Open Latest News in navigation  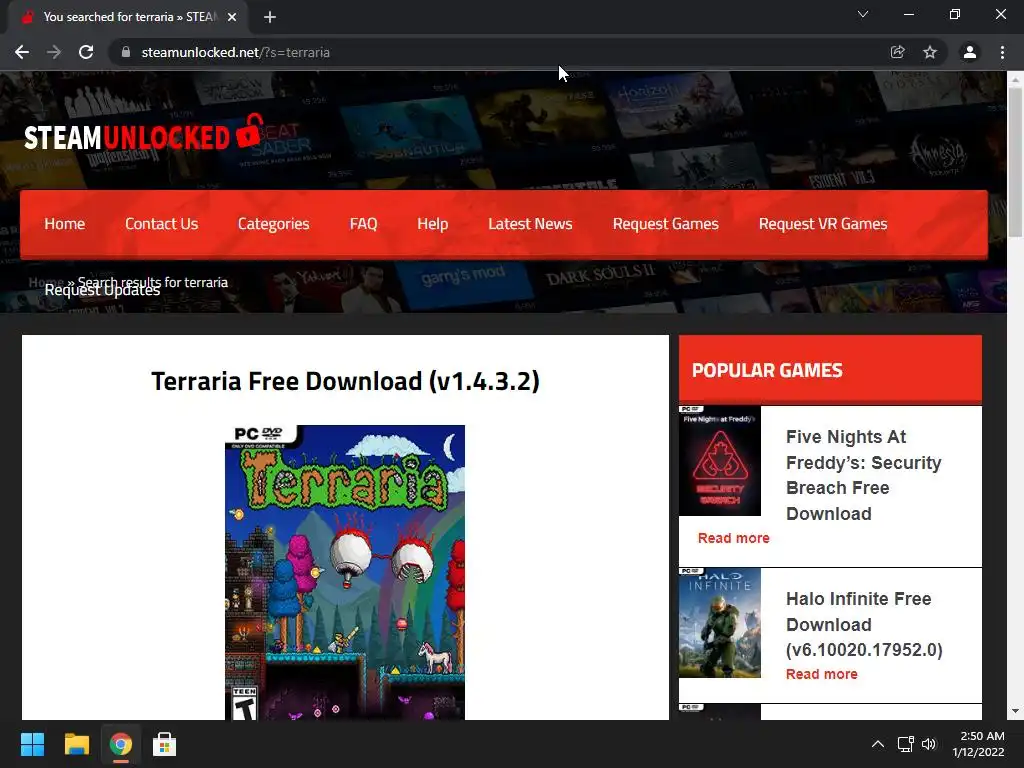coord(530,224)
